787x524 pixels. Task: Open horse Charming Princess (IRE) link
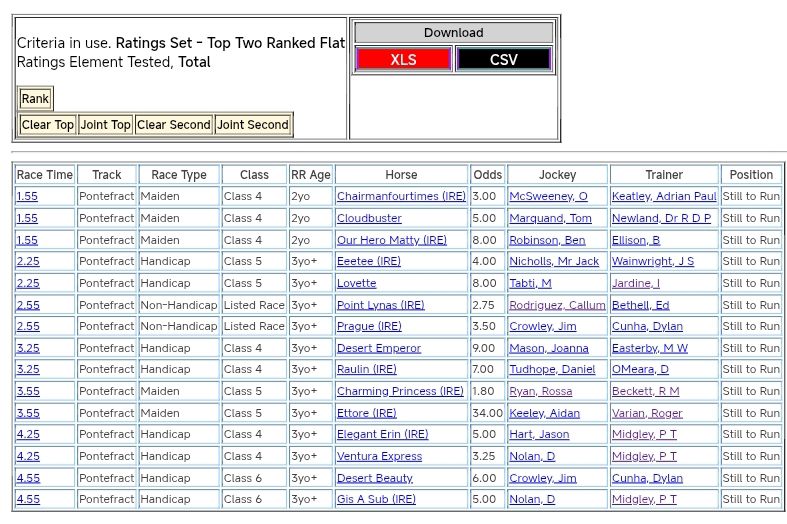click(x=400, y=392)
